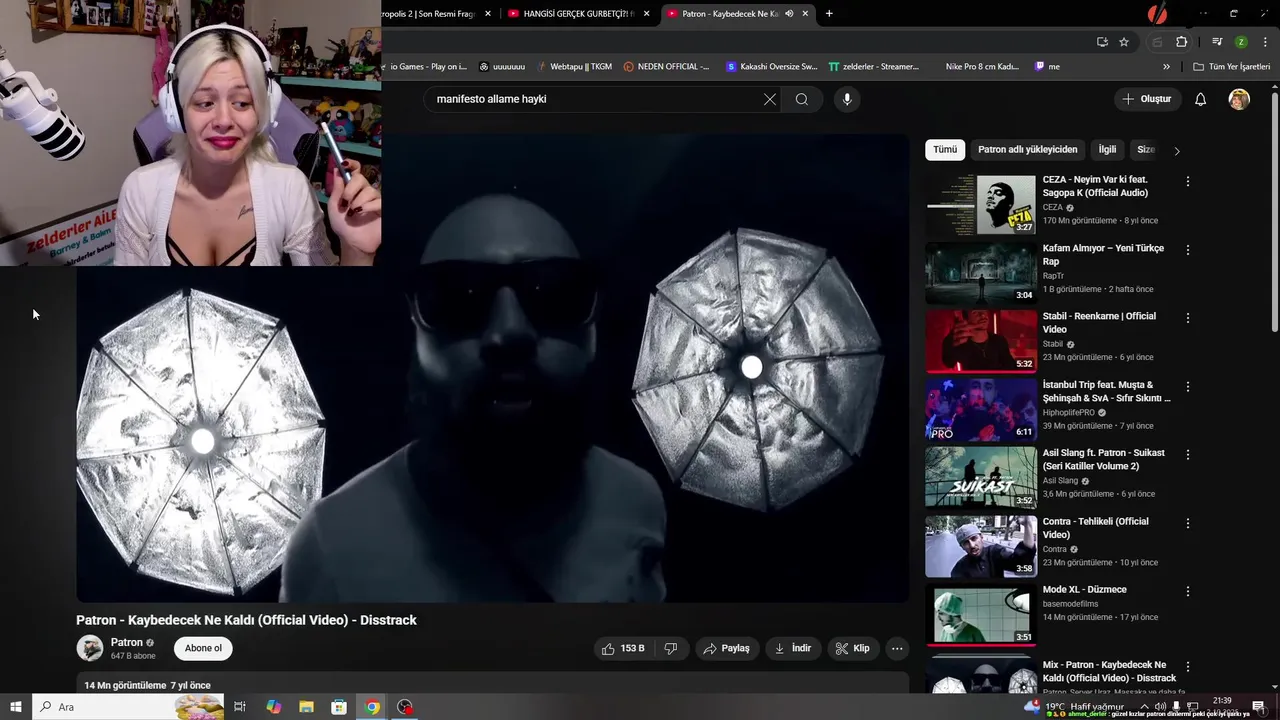
Task: Open CEZA - Neyim Var ki thumbnail
Action: click(980, 205)
